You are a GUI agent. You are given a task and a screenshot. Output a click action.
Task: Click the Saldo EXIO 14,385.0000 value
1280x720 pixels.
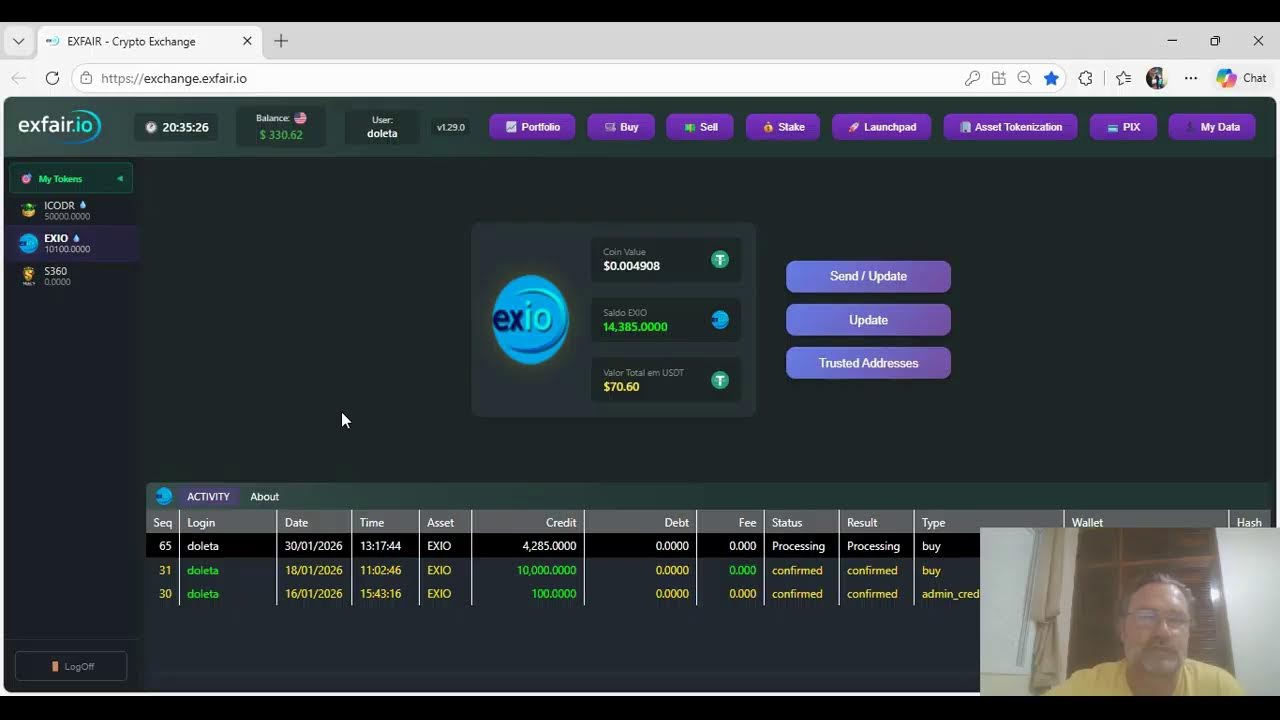click(635, 327)
